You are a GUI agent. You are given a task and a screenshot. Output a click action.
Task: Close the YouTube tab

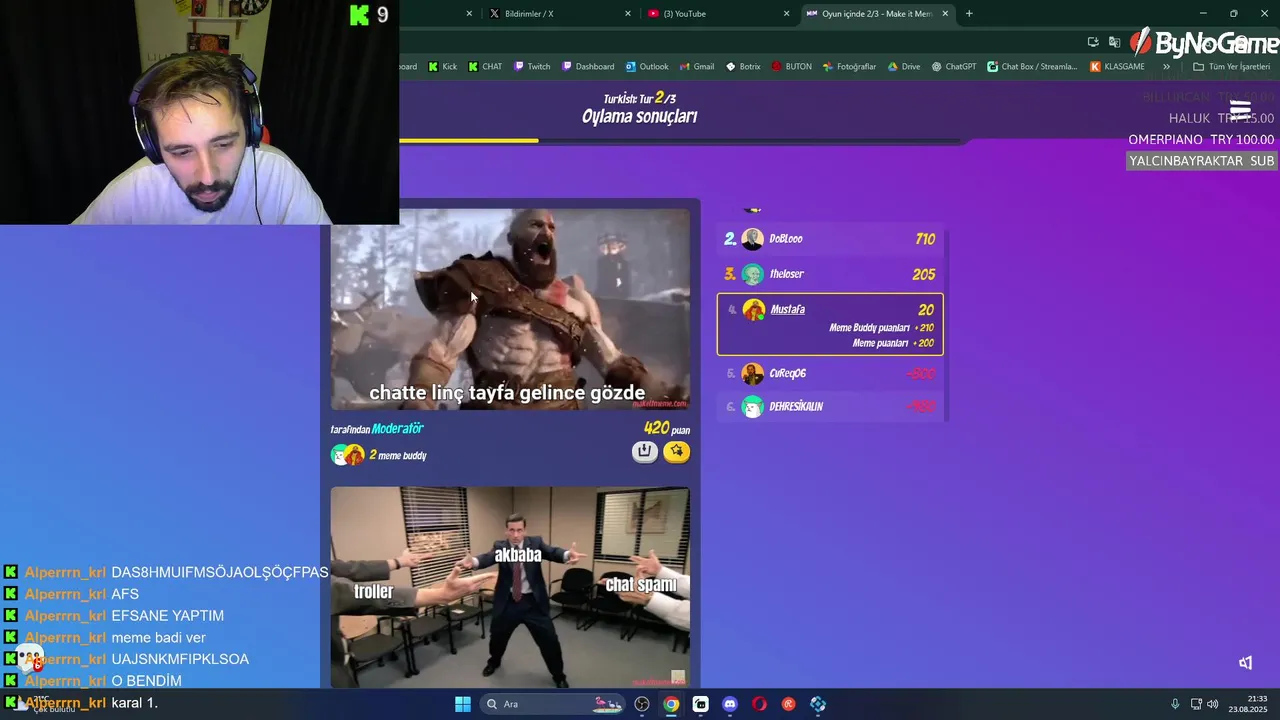tap(786, 14)
